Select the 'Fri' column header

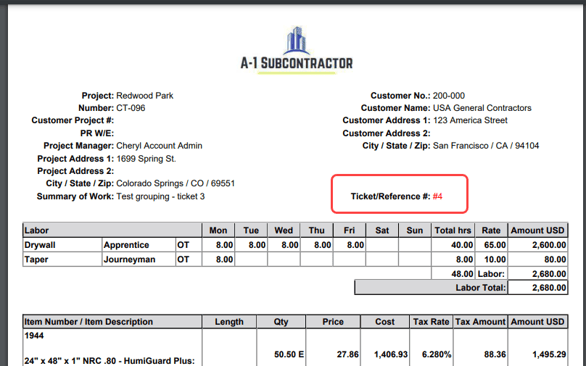click(x=349, y=230)
